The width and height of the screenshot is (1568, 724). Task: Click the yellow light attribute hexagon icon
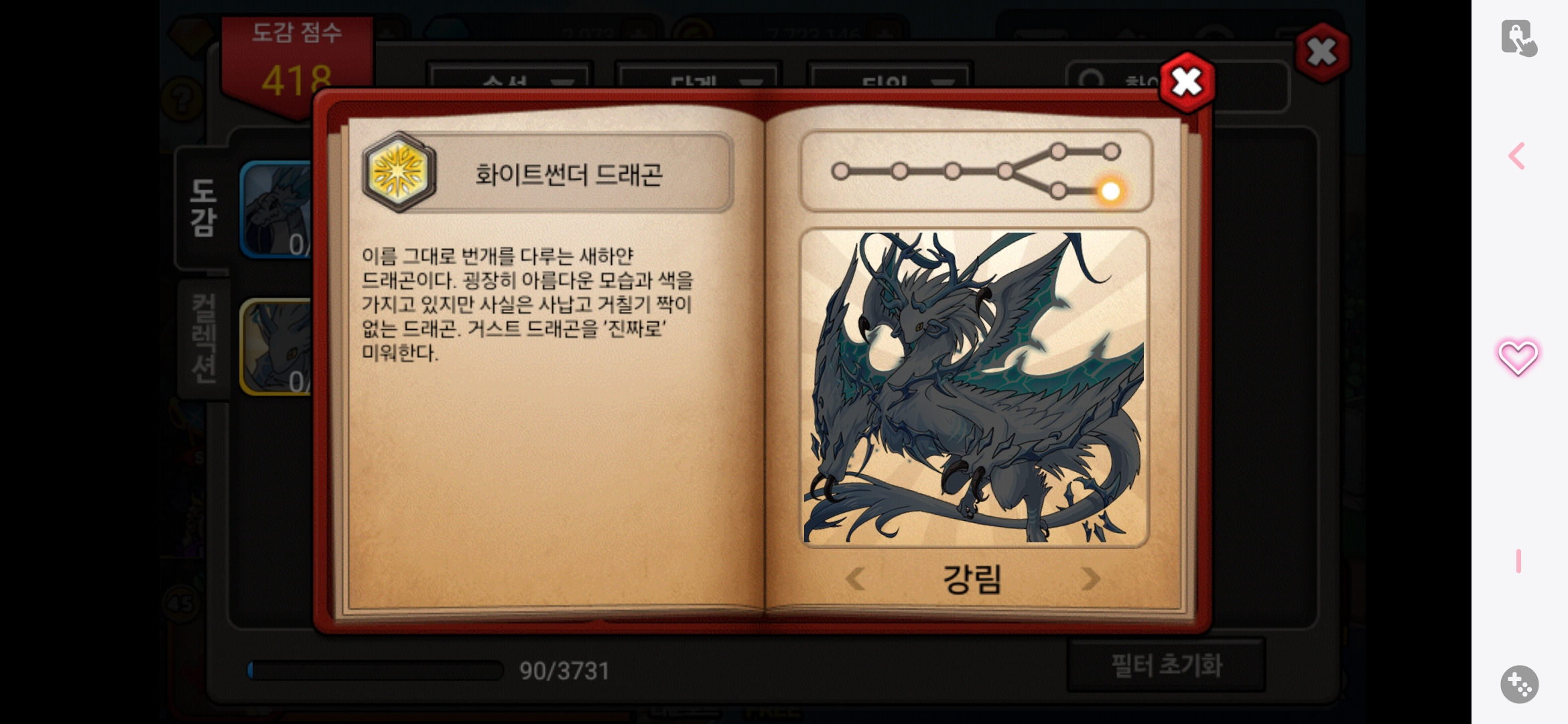click(x=399, y=172)
